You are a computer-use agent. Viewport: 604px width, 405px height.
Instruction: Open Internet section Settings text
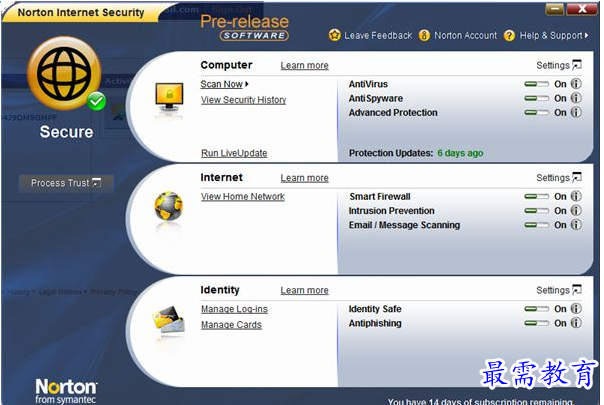(553, 178)
